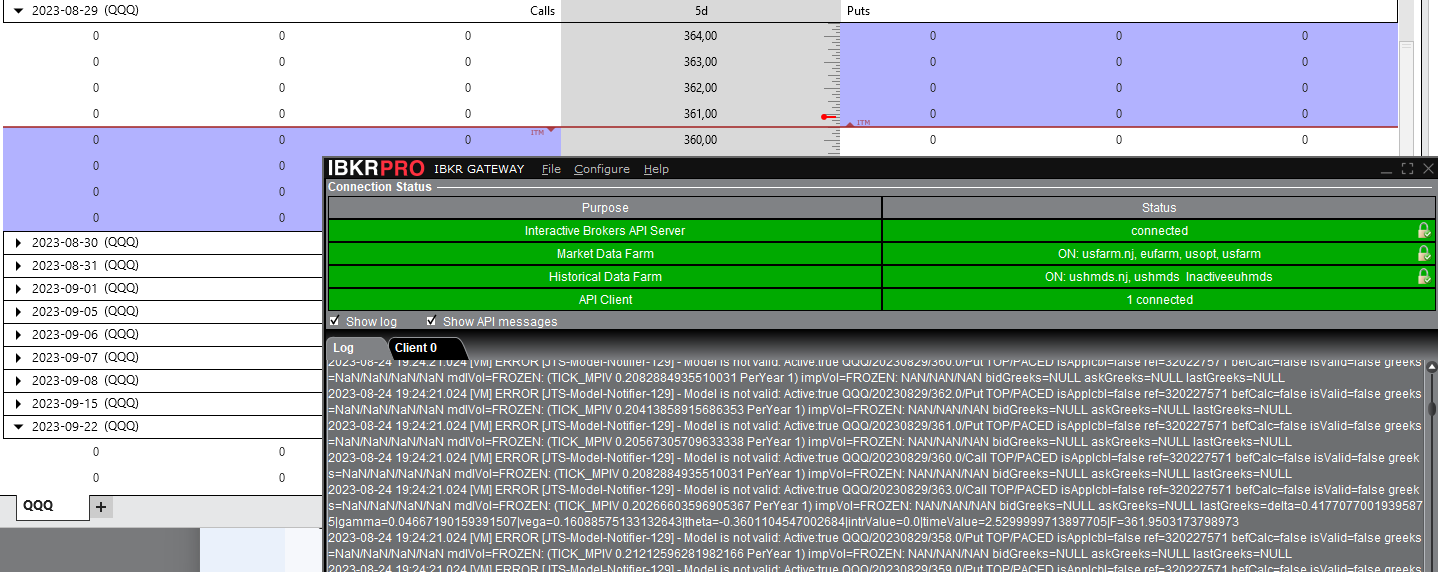This screenshot has width=1438, height=572.
Task: Collapse the 2023-09-22 (QQQ) expiry section
Action: tap(18, 427)
